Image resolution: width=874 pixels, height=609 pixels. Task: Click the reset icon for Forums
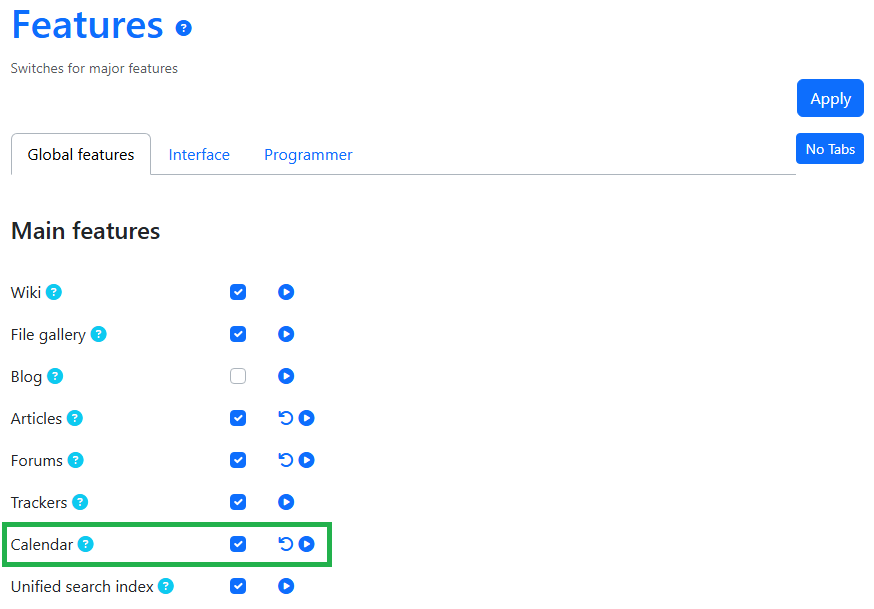(x=286, y=460)
